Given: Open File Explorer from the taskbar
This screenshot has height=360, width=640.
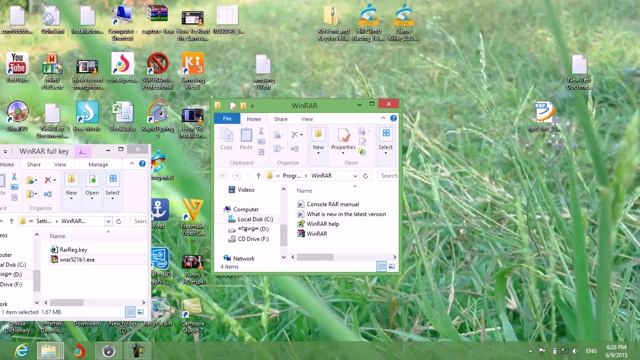Looking at the screenshot, I should (49, 351).
